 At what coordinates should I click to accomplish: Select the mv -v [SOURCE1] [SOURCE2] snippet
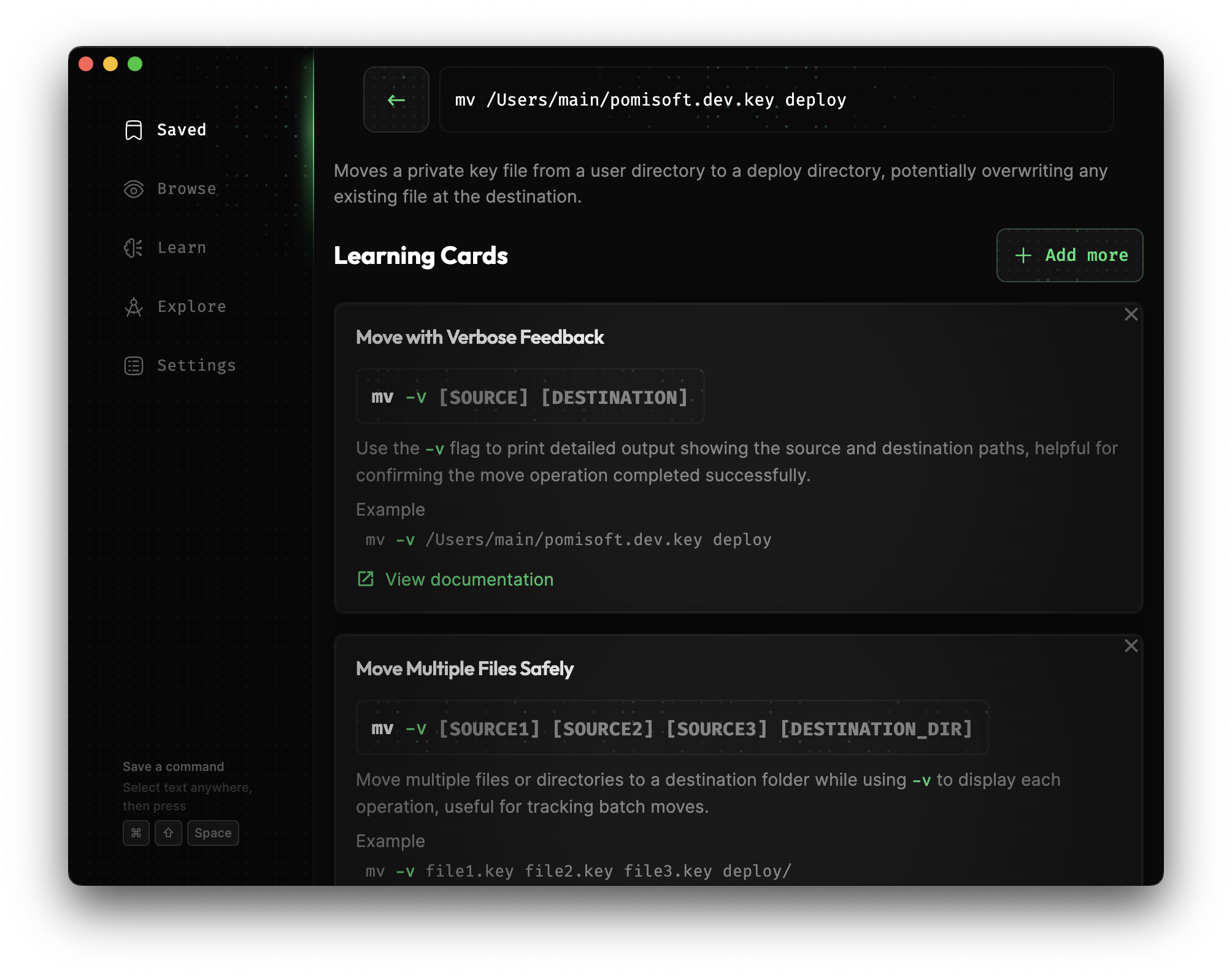pyautogui.click(x=672, y=728)
